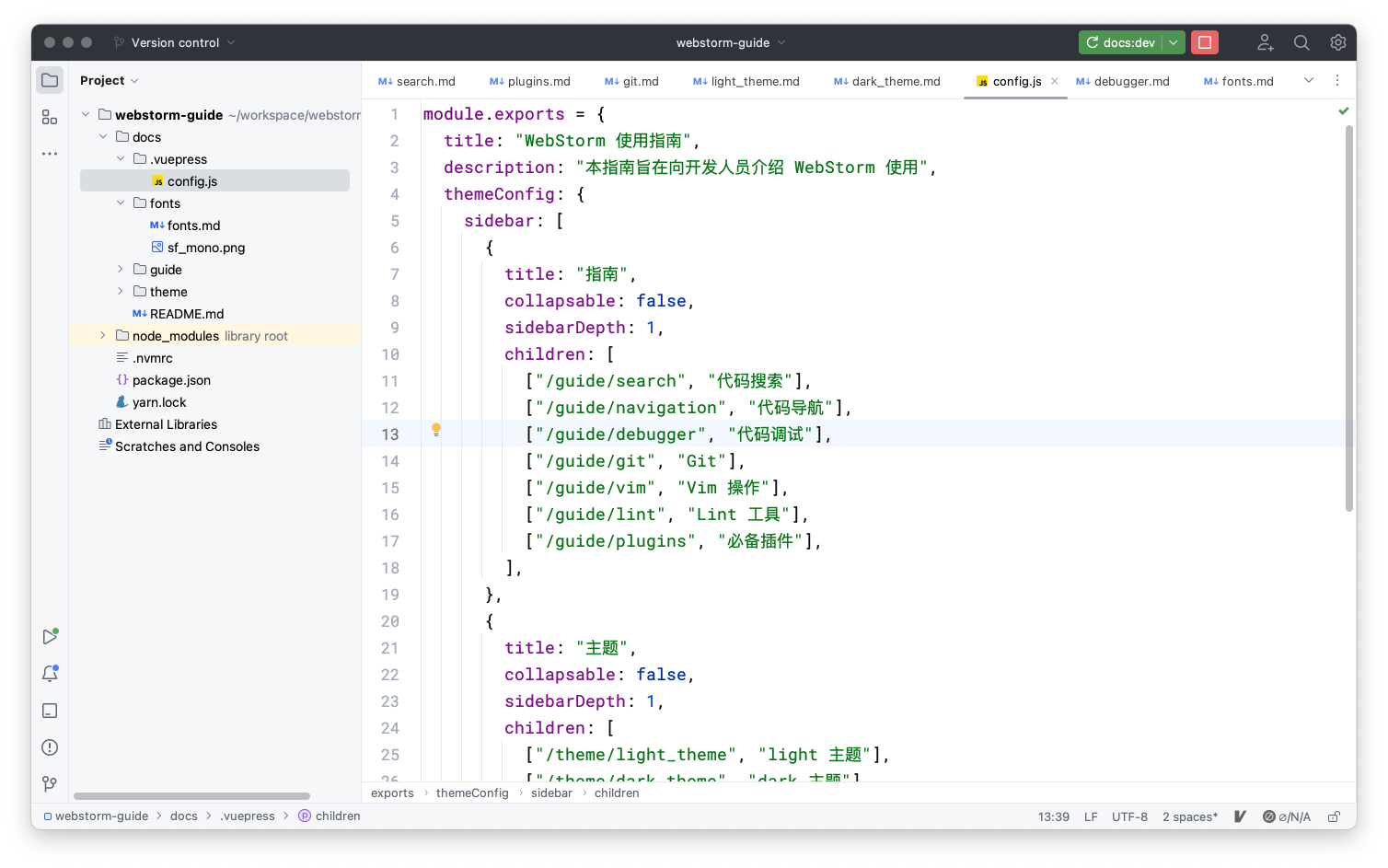Click sidebar in the editor breadcrumbs
1388x868 pixels.
coord(551,793)
